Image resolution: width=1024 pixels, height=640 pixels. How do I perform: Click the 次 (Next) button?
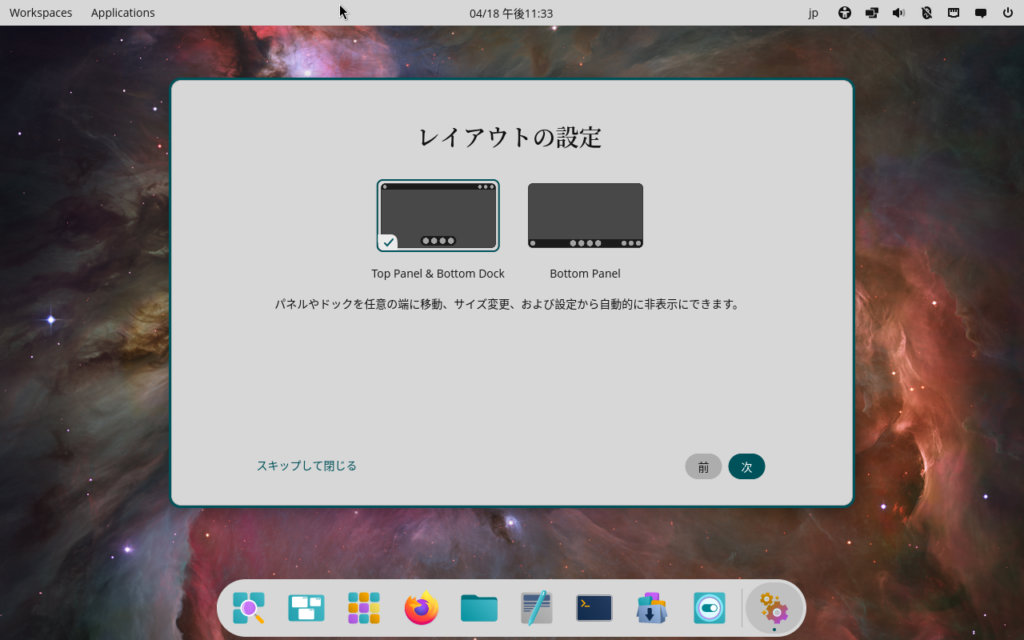point(746,466)
